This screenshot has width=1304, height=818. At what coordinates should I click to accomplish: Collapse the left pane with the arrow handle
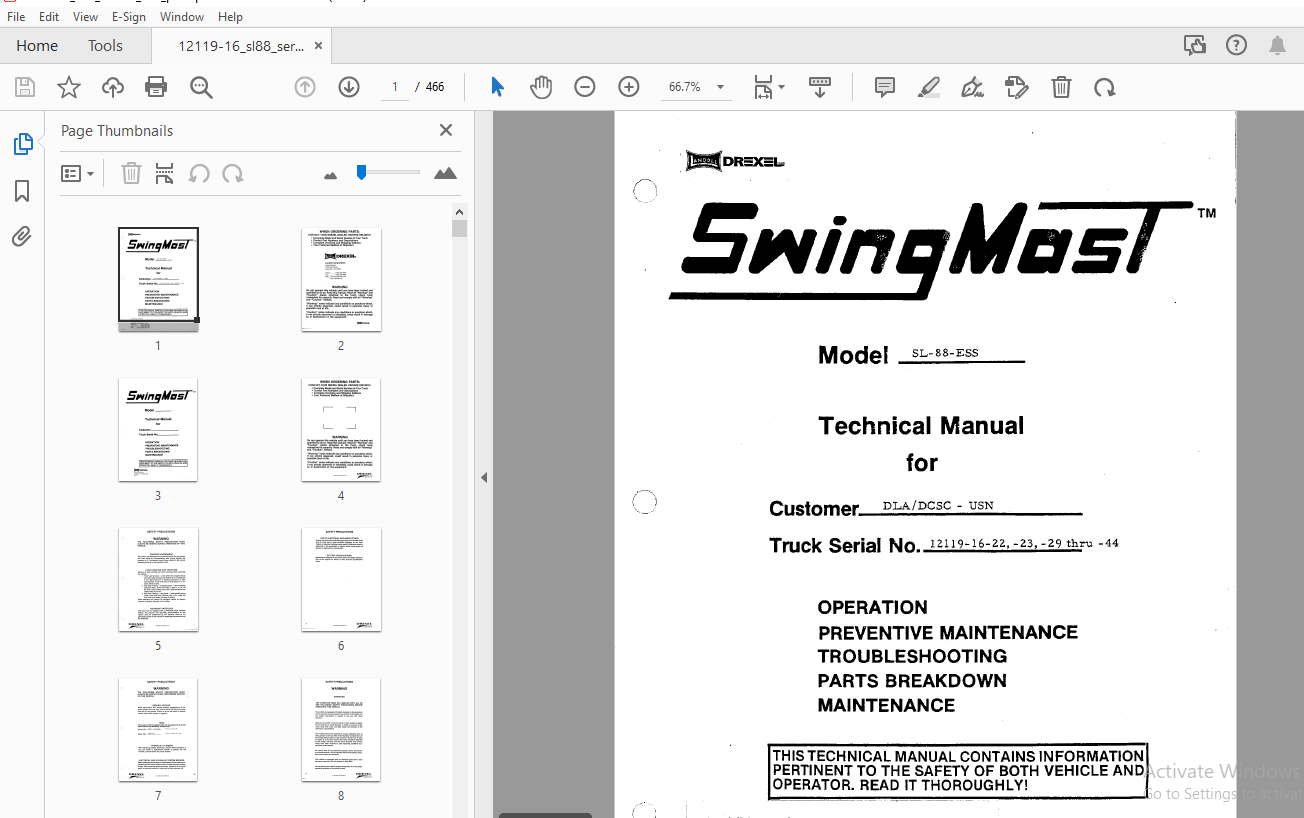[x=484, y=477]
